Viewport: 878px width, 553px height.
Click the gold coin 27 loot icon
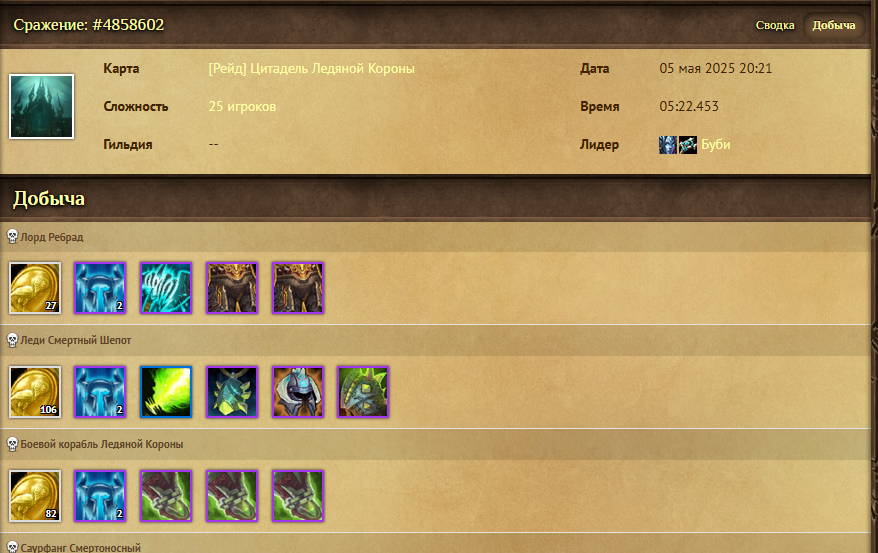(35, 288)
